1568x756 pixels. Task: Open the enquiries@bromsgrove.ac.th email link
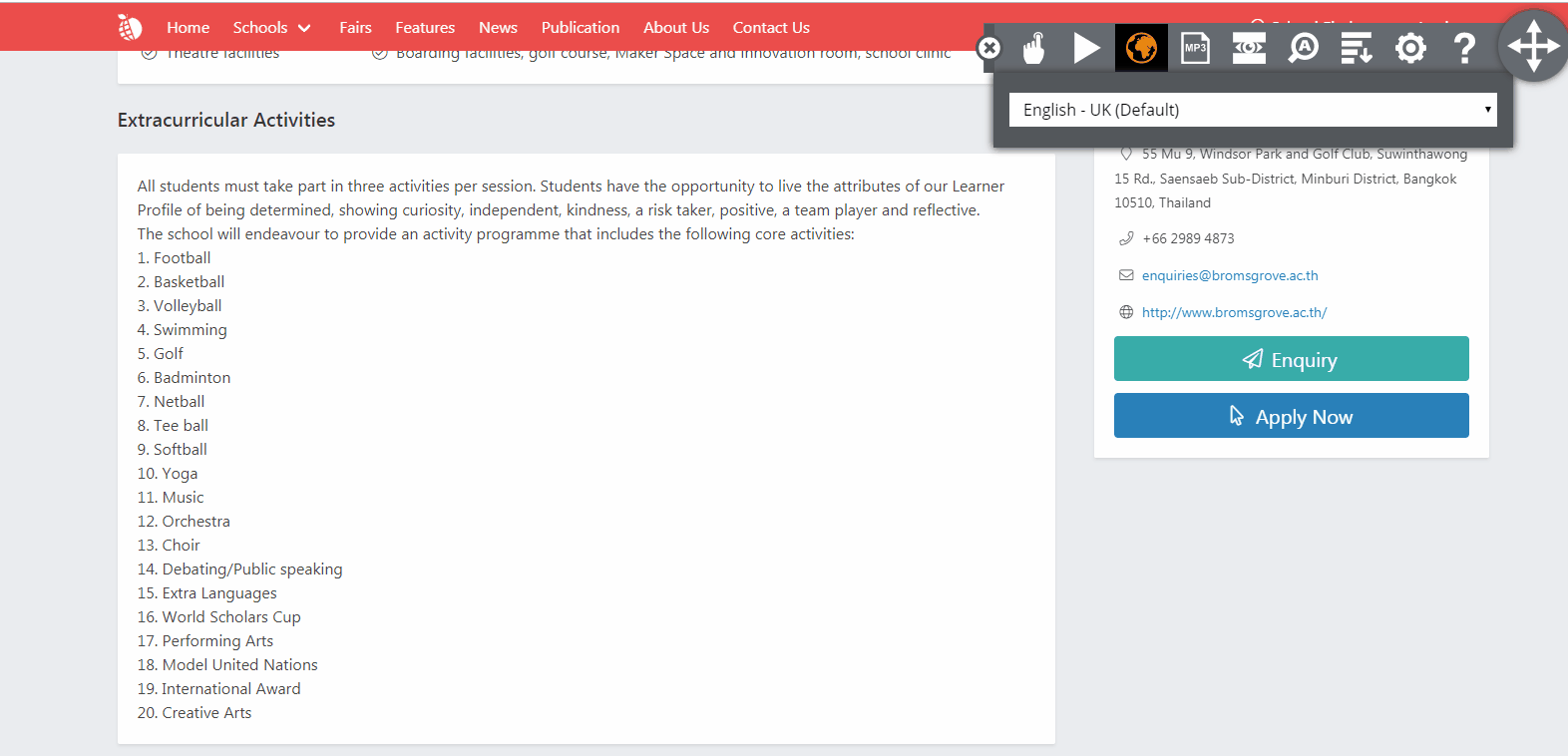pyautogui.click(x=1229, y=276)
